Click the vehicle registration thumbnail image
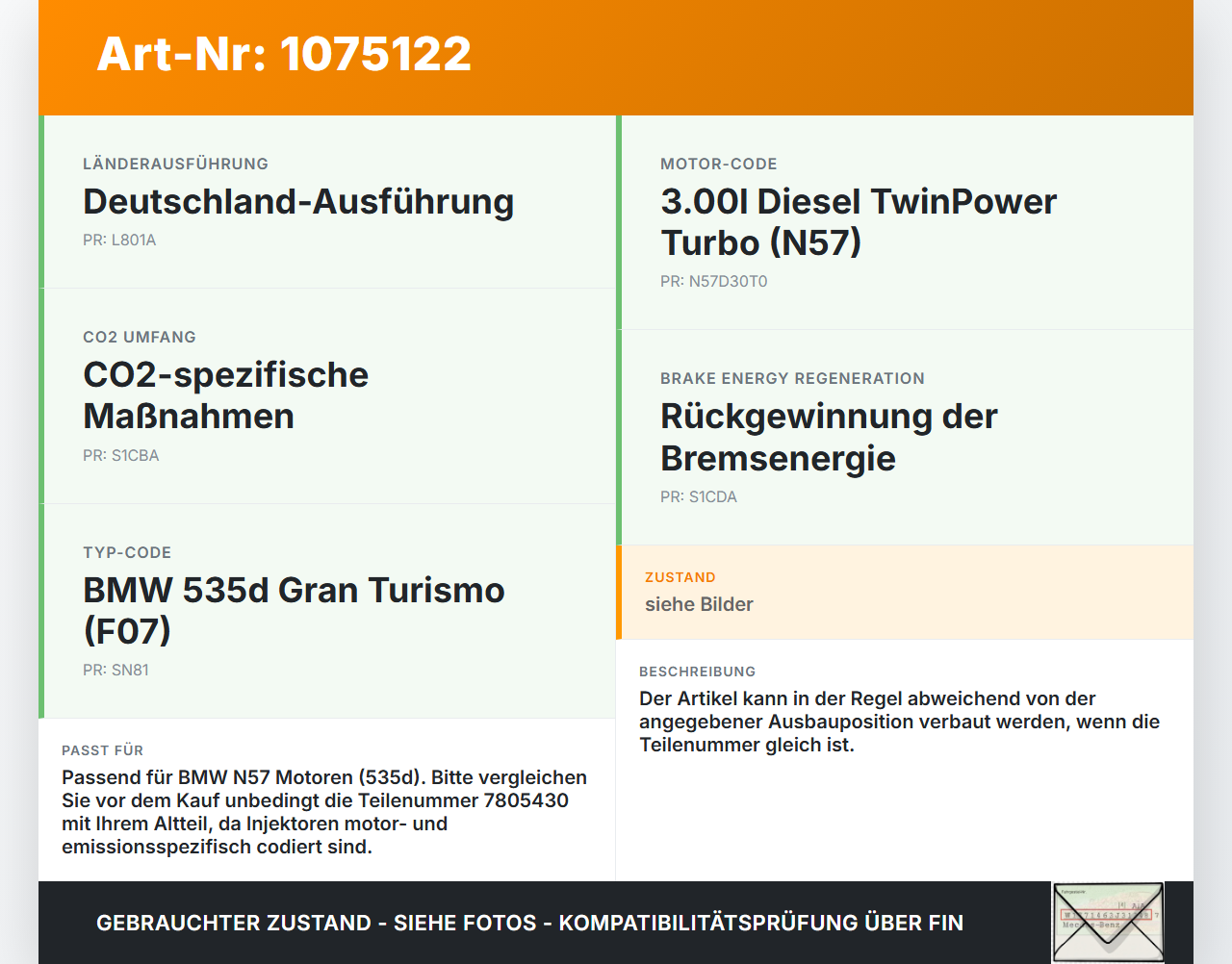 [1108, 922]
